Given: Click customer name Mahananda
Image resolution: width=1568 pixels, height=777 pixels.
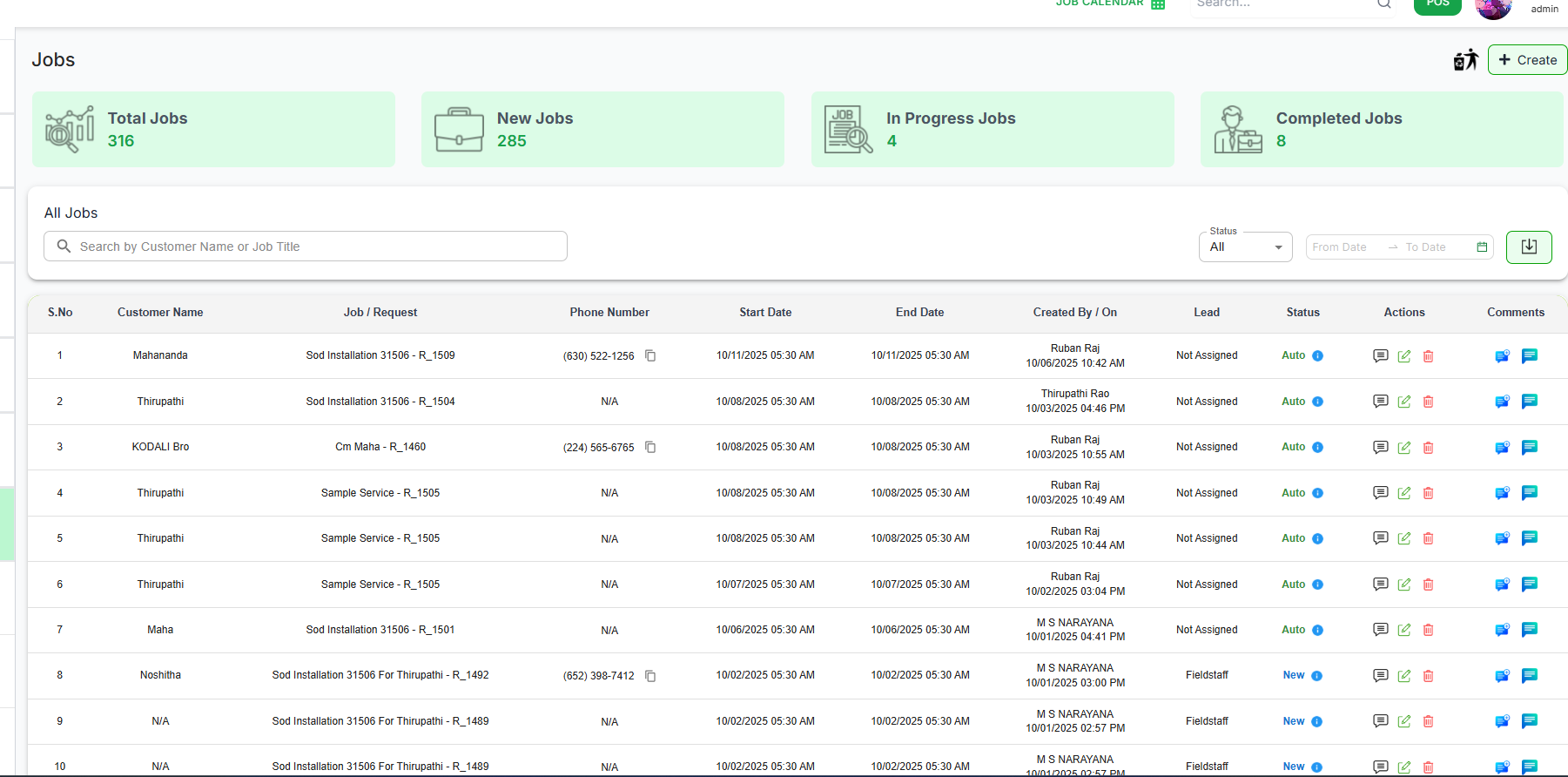Looking at the screenshot, I should click(x=160, y=355).
